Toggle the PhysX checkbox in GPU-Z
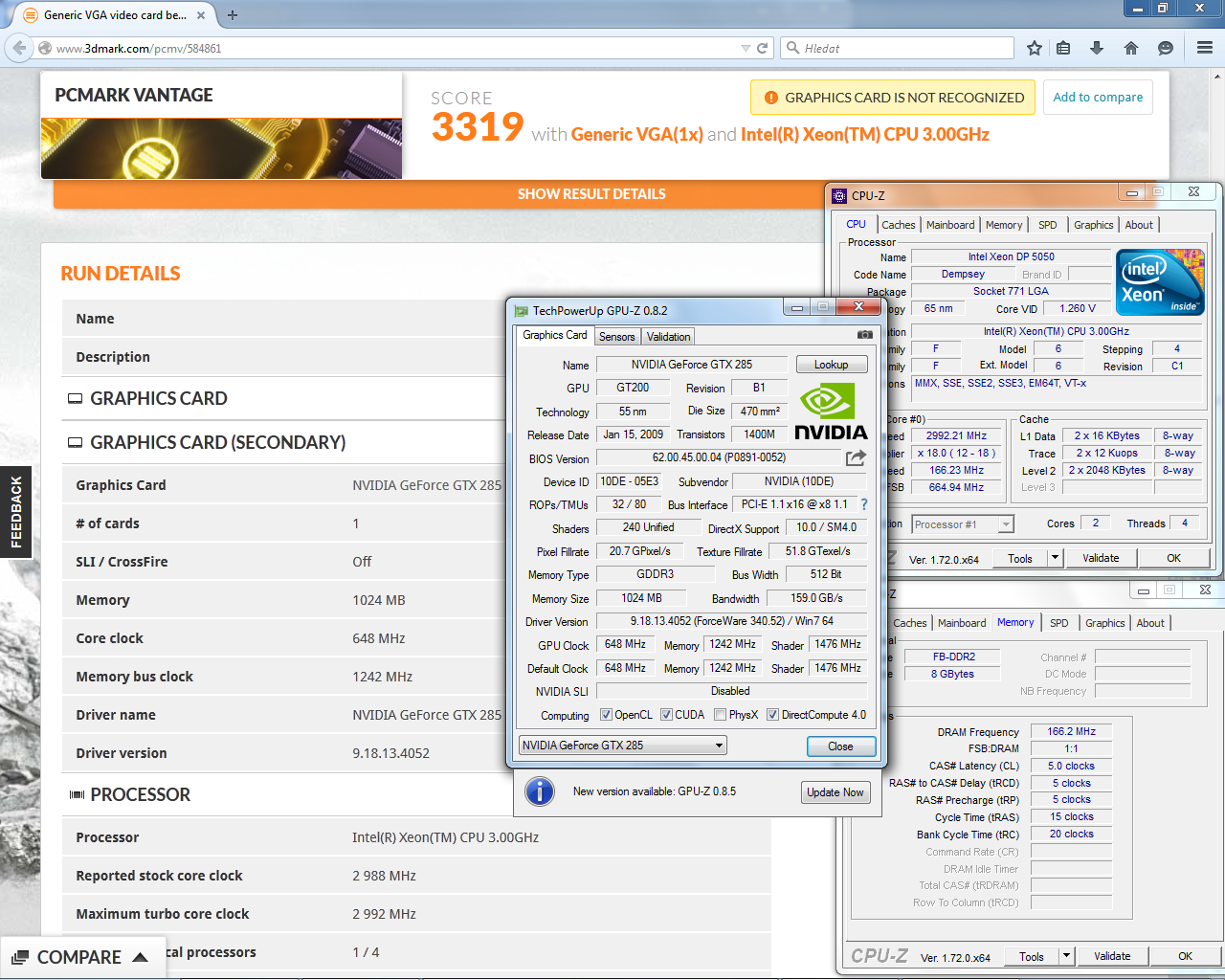Screen dimensions: 1225x980 720,715
